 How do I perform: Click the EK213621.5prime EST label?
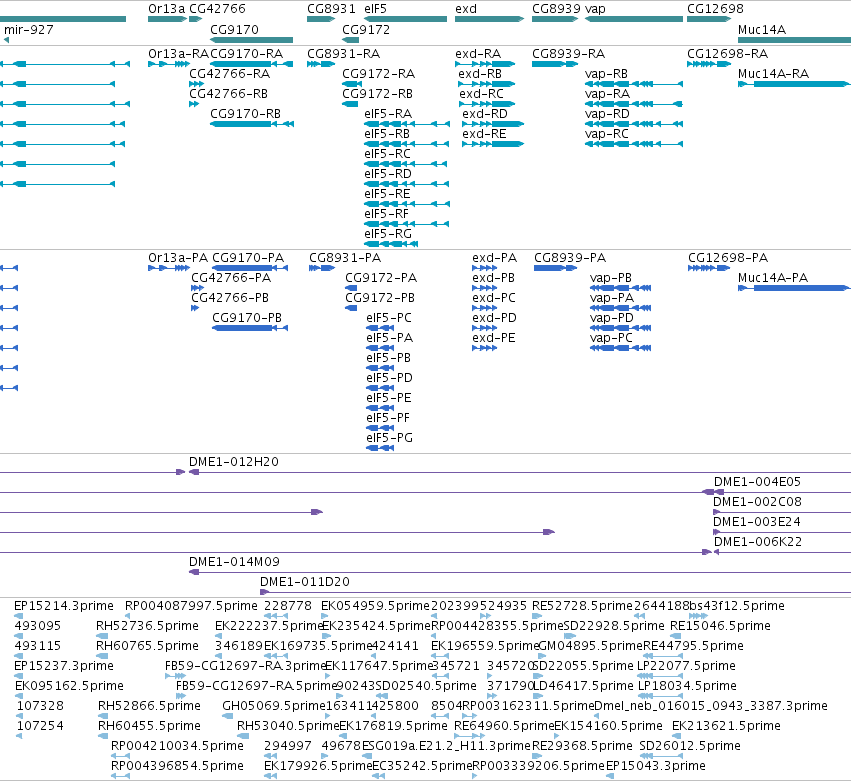pyautogui.click(x=726, y=726)
